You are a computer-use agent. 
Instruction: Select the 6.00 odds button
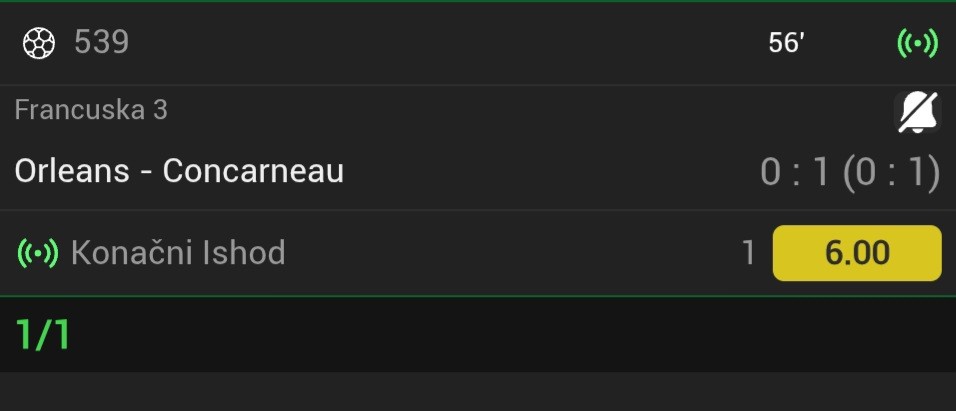click(856, 253)
